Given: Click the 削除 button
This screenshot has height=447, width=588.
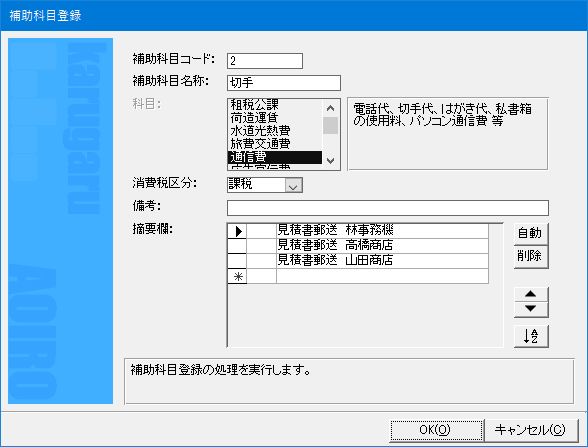Looking at the screenshot, I should (x=531, y=256).
